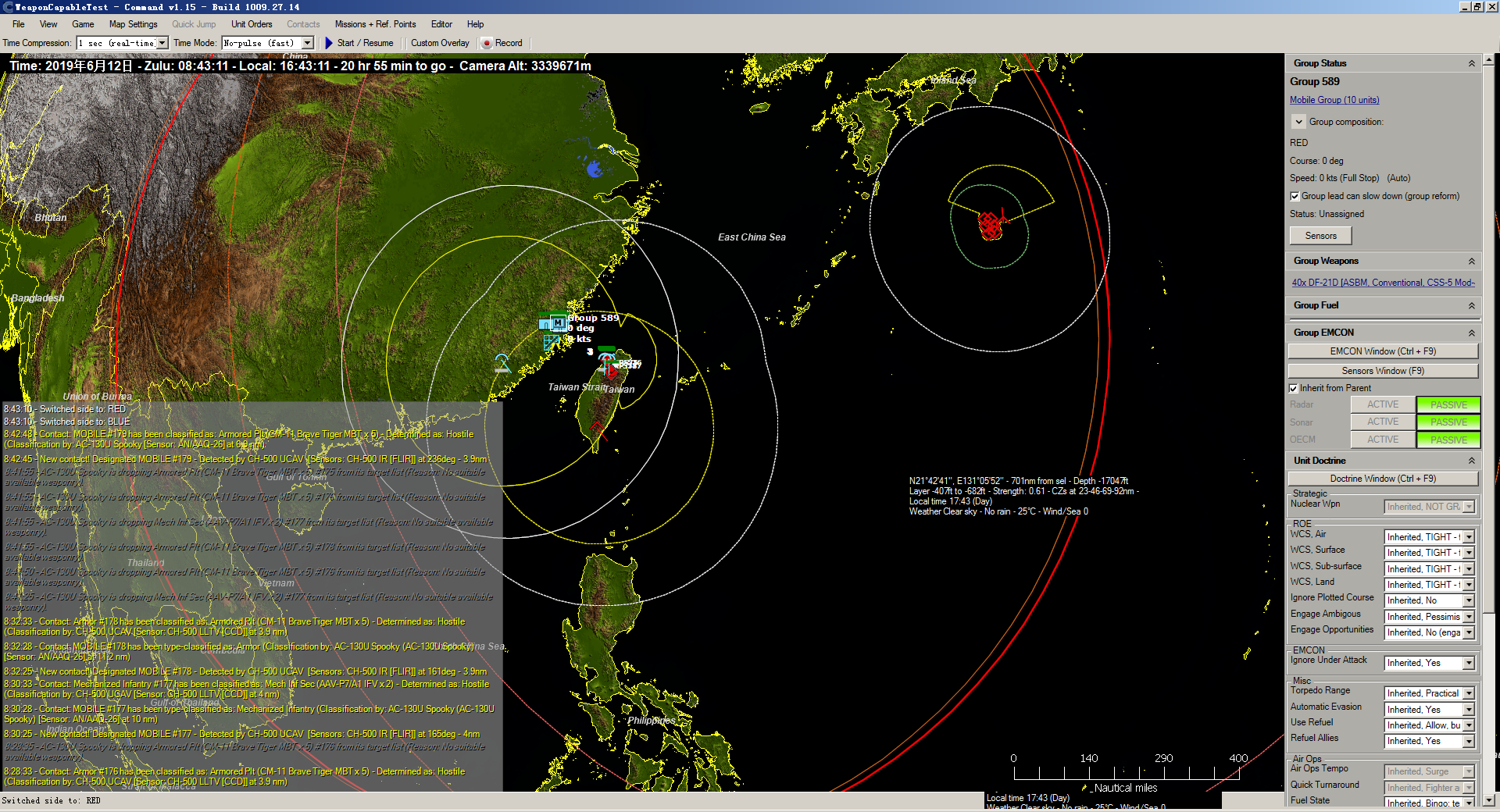
Task: Open the Unit Orders menu
Action: [x=252, y=24]
